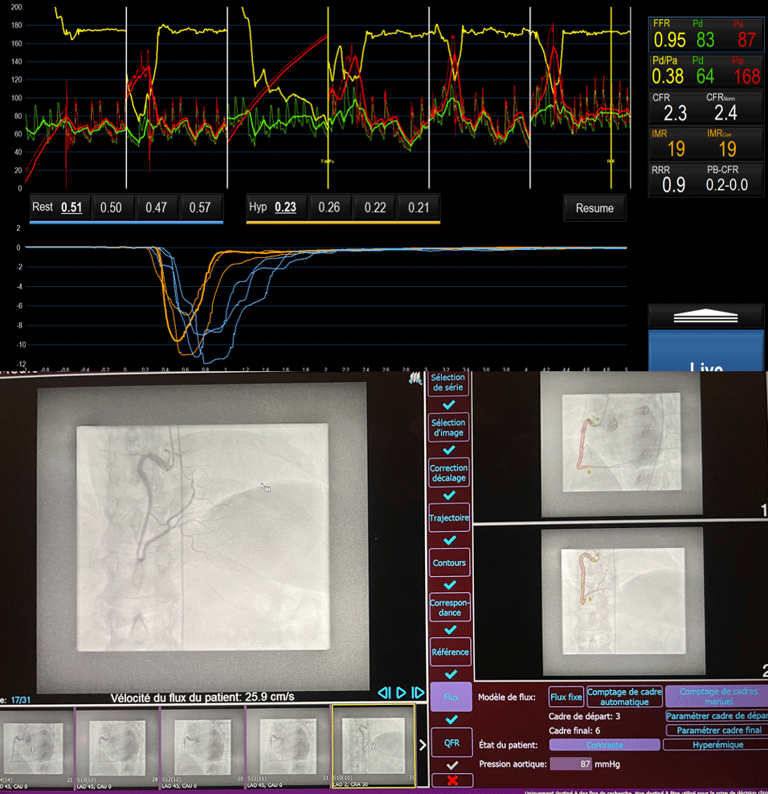The height and width of the screenshot is (794, 768).
Task: Open the leftmost thumbnail, partly cut off
Action: 36,747
